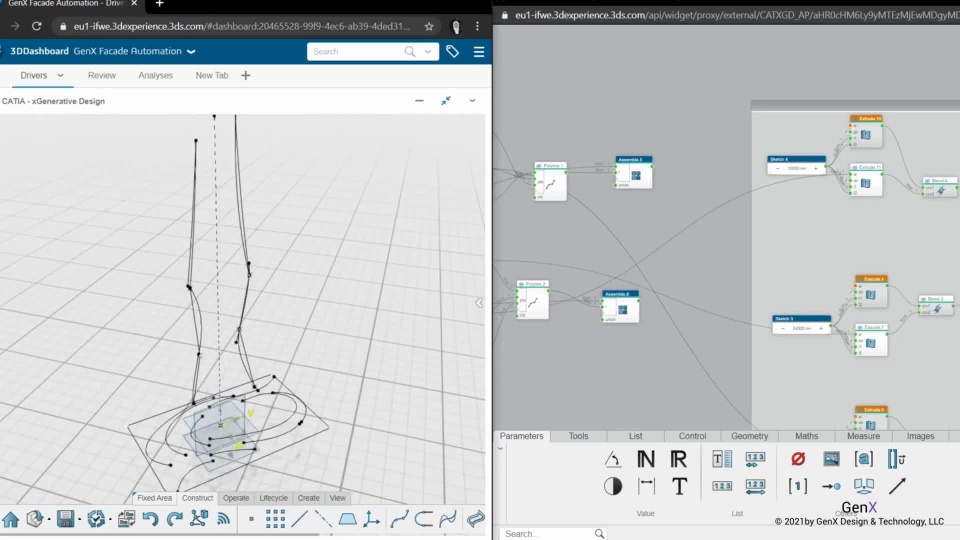This screenshot has height=540, width=960.
Task: Click the Redo arrow icon
Action: click(174, 519)
